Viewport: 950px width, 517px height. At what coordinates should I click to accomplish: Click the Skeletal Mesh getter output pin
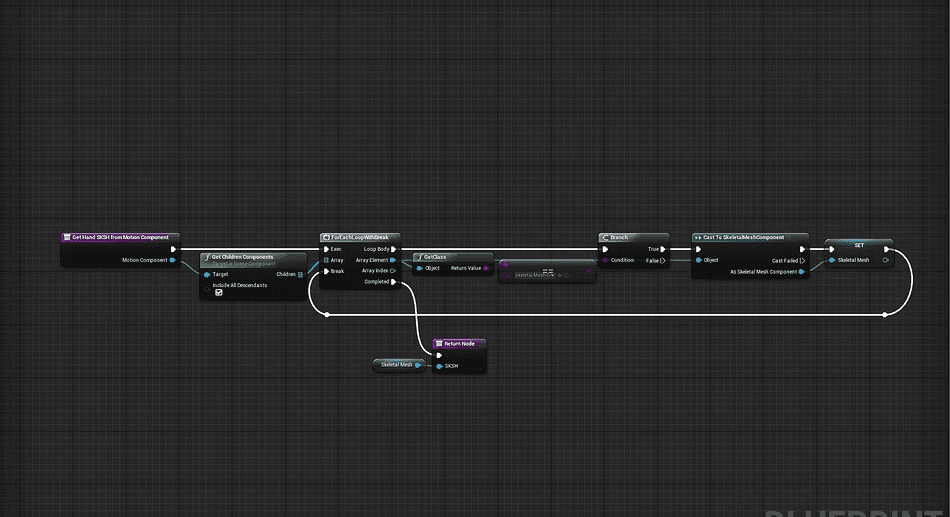pos(417,365)
